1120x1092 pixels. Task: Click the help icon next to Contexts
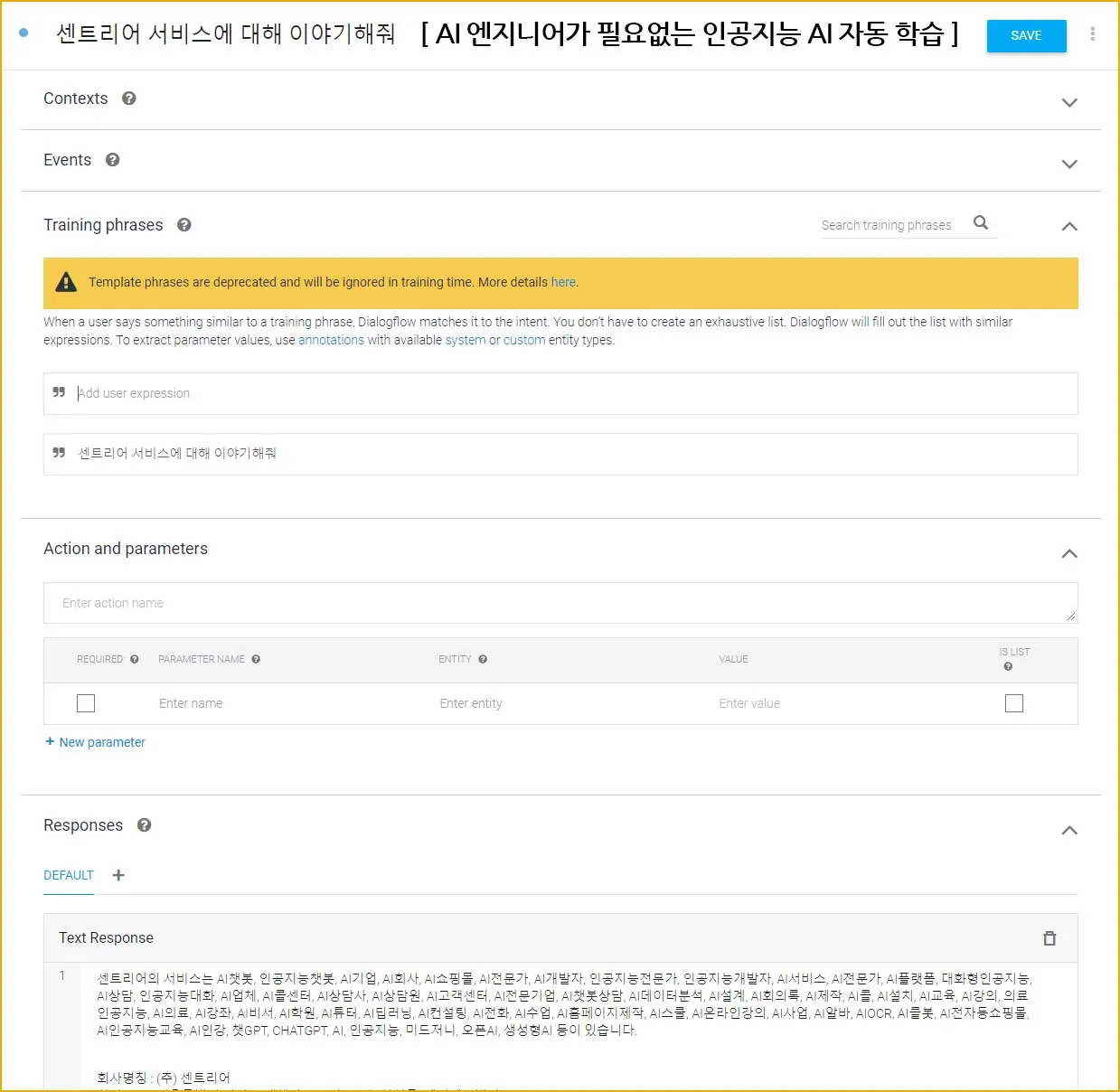pos(129,99)
